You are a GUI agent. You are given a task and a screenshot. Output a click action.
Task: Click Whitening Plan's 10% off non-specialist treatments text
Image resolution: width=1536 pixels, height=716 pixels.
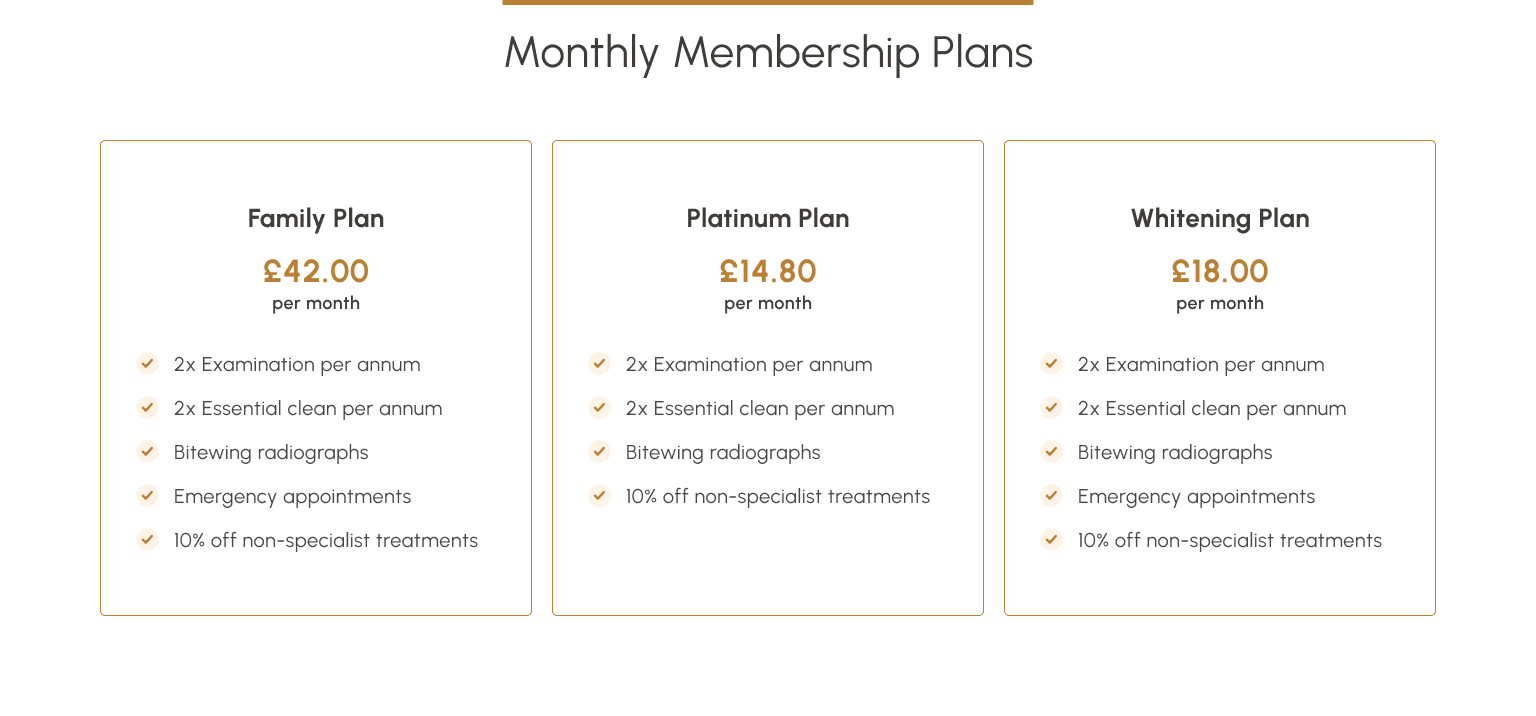1230,540
